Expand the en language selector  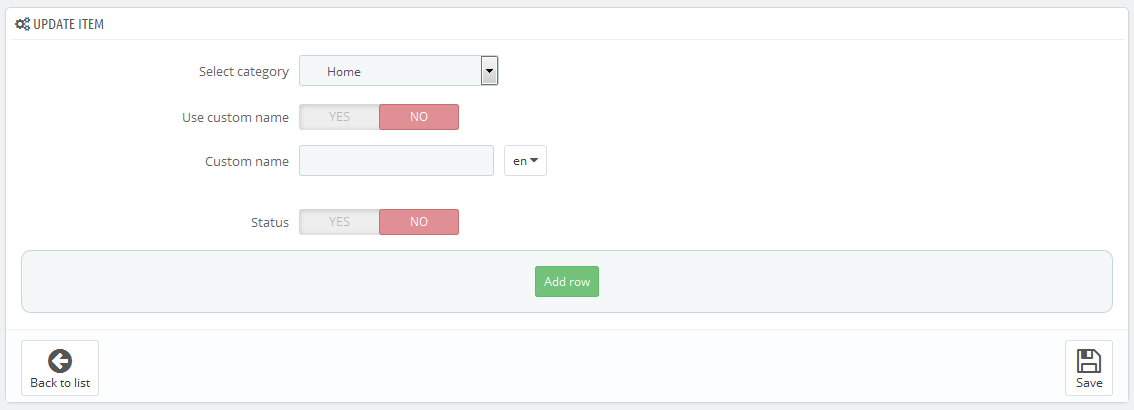point(525,161)
